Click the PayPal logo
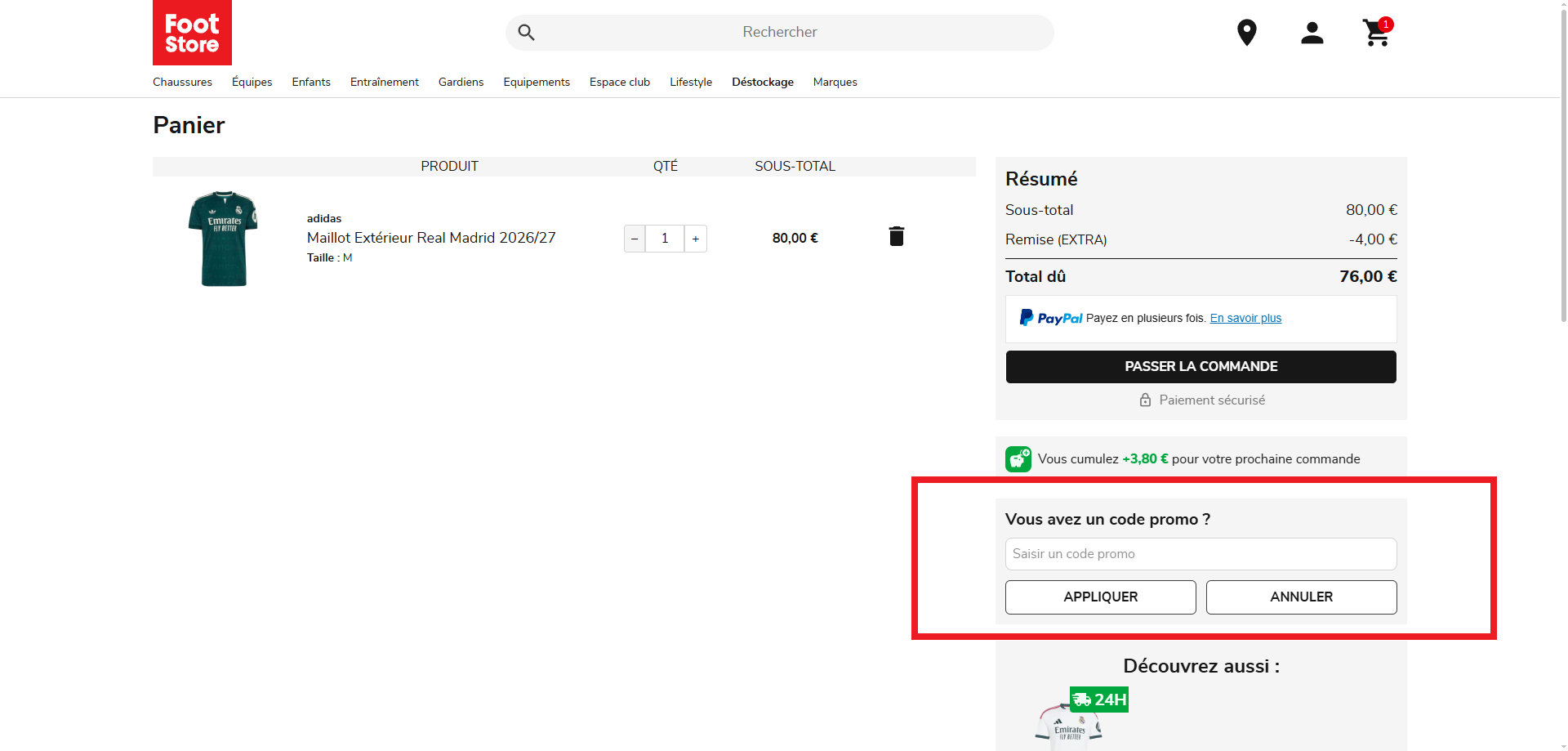Screen dimensions: 1568x751 click(1051, 318)
